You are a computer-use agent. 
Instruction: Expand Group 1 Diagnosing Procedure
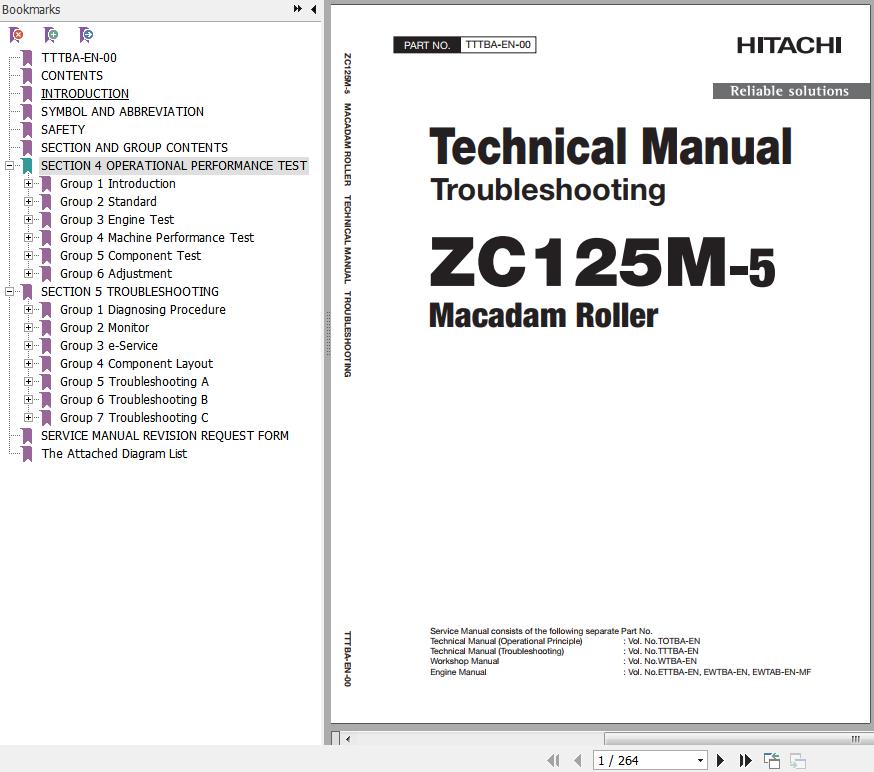point(28,309)
